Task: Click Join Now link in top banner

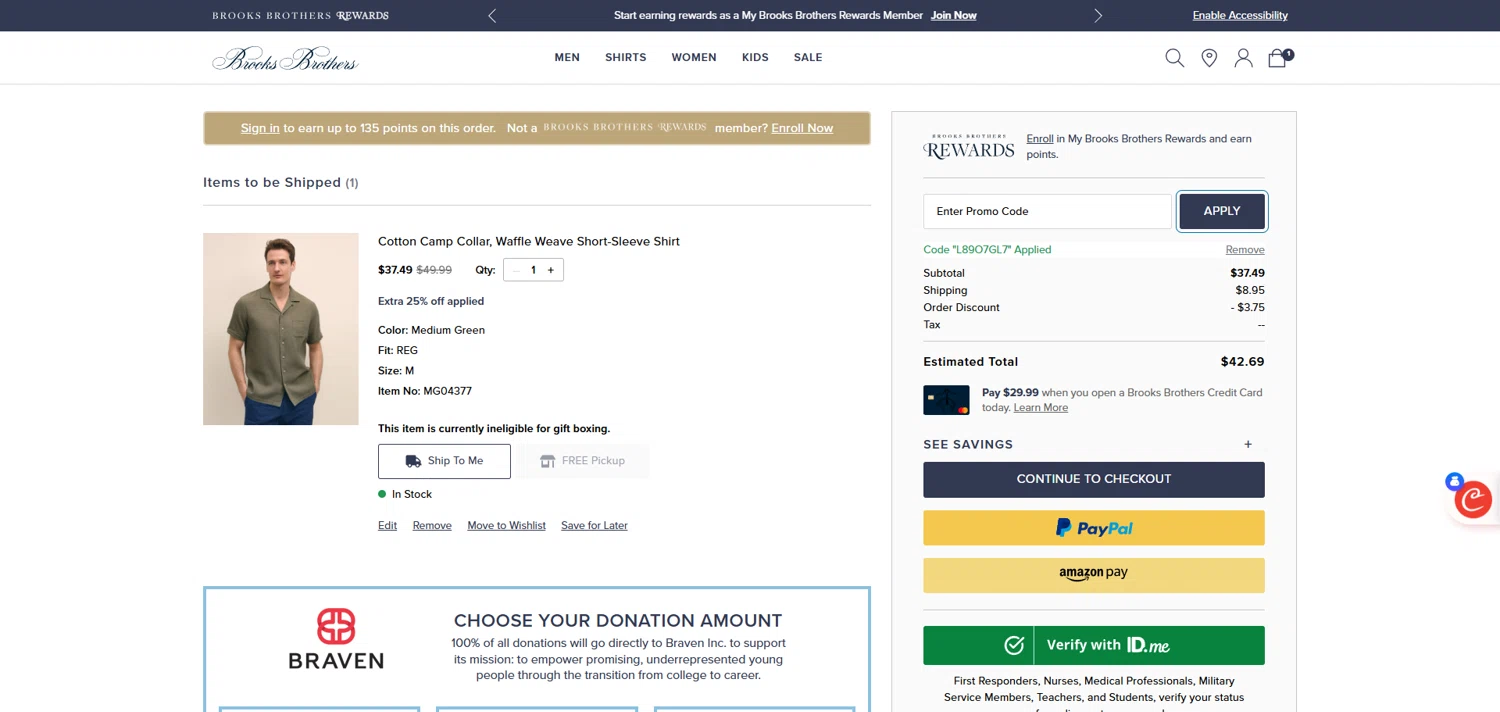Action: pos(953,16)
